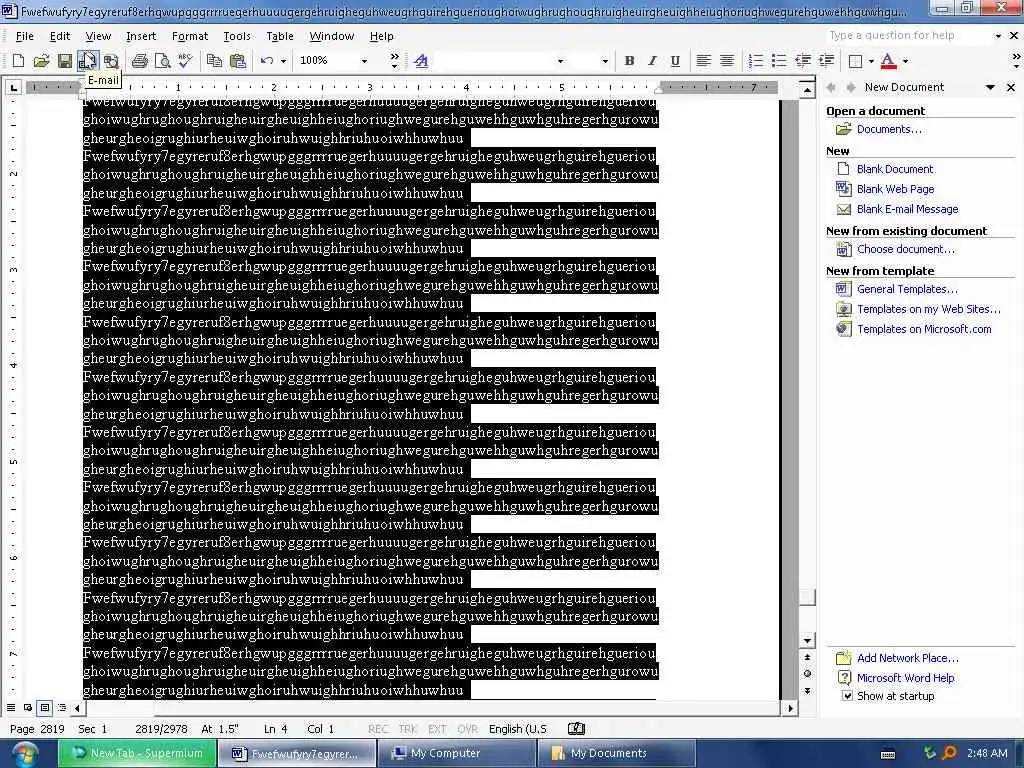Create a new blank document from toolbar

[x=18, y=61]
